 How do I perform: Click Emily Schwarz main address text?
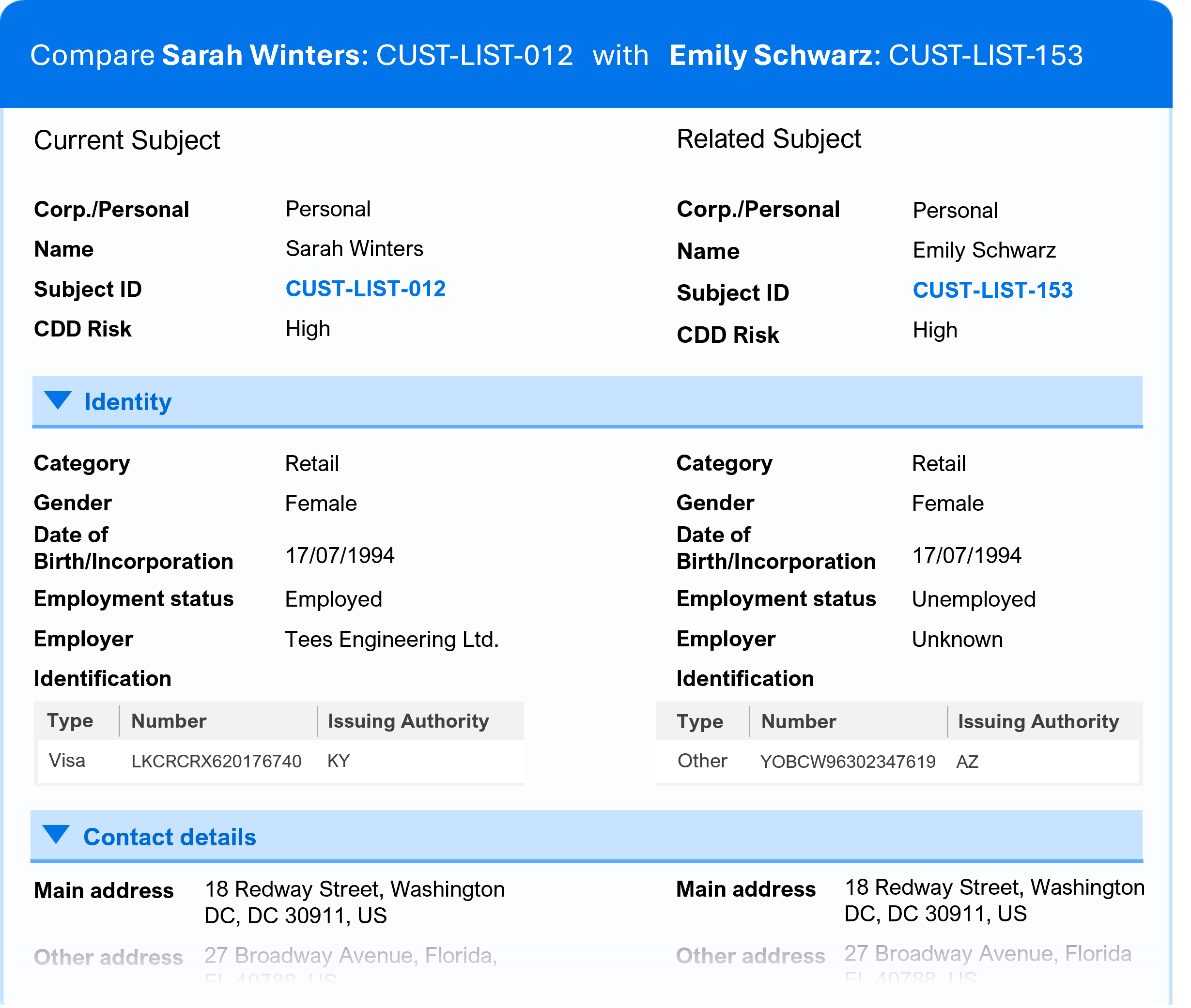point(994,901)
